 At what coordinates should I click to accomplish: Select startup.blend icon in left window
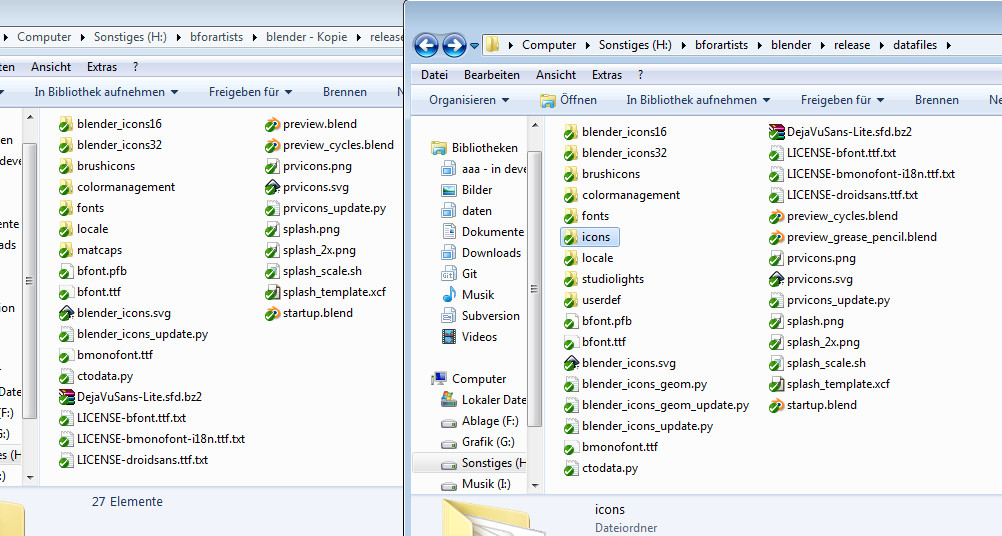point(272,314)
